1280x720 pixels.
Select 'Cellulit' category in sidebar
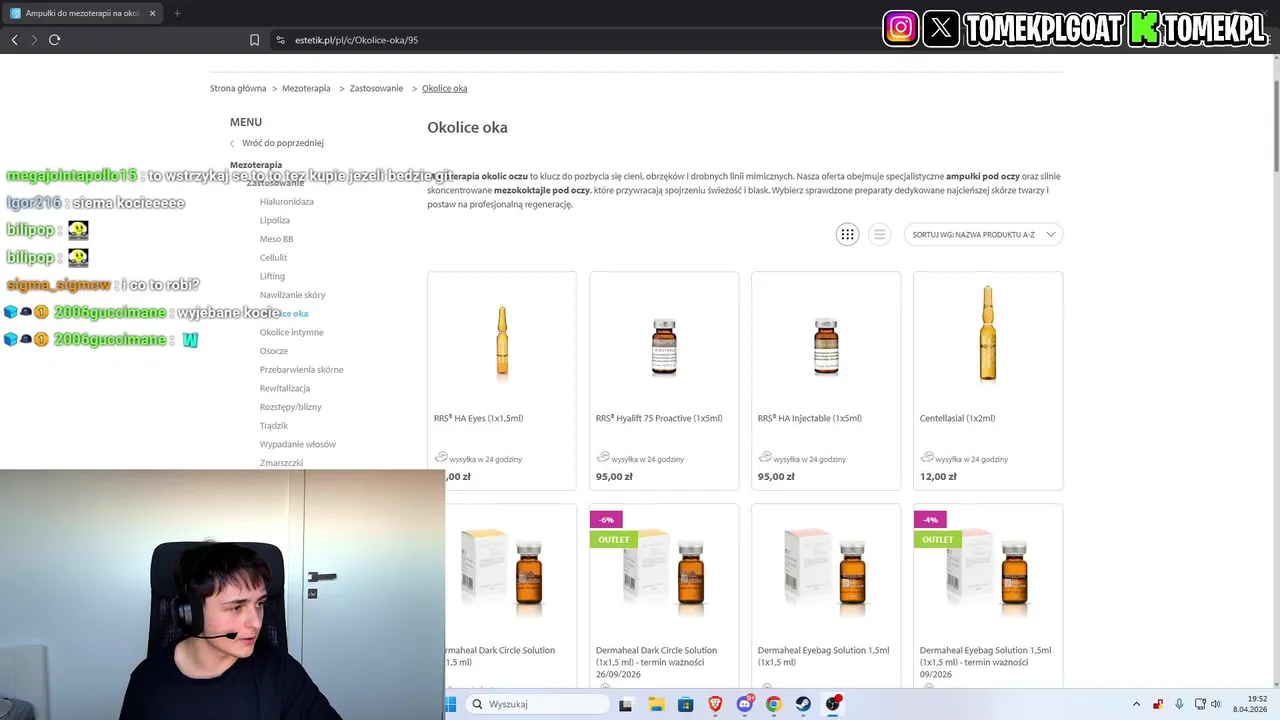[x=273, y=258]
